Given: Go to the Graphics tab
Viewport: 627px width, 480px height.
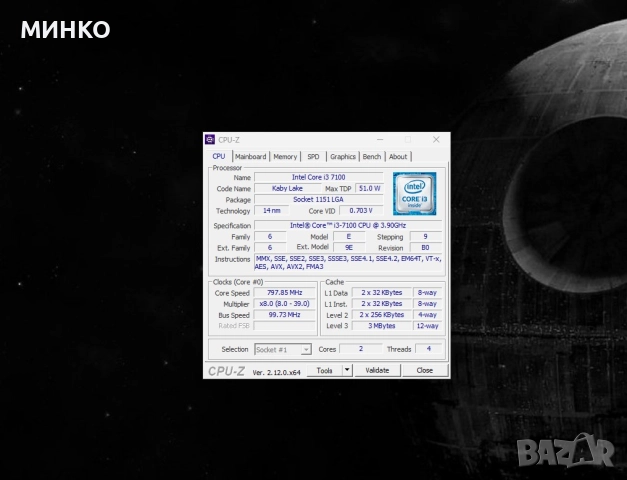Looking at the screenshot, I should point(343,156).
